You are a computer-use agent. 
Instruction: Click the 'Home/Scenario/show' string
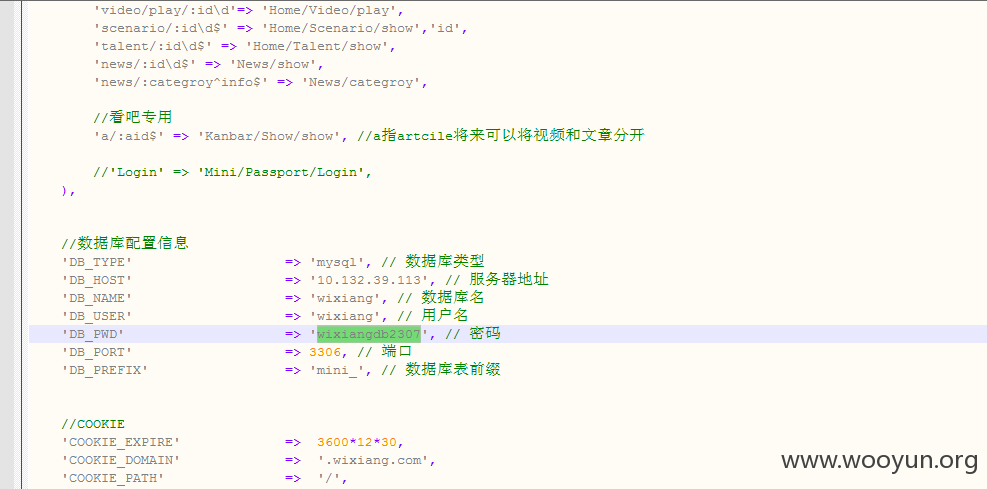point(341,28)
